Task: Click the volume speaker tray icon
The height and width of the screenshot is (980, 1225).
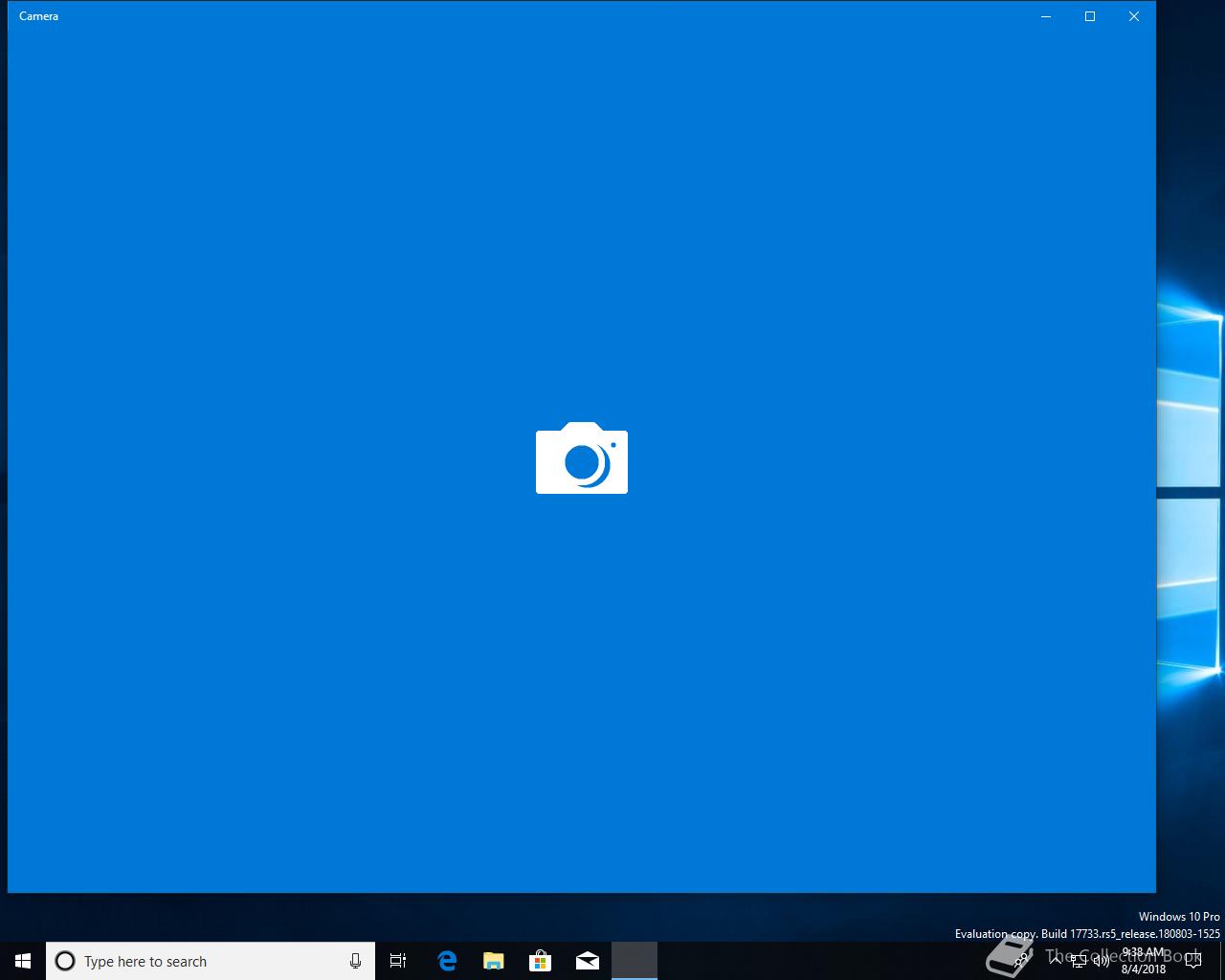Action: click(1102, 961)
